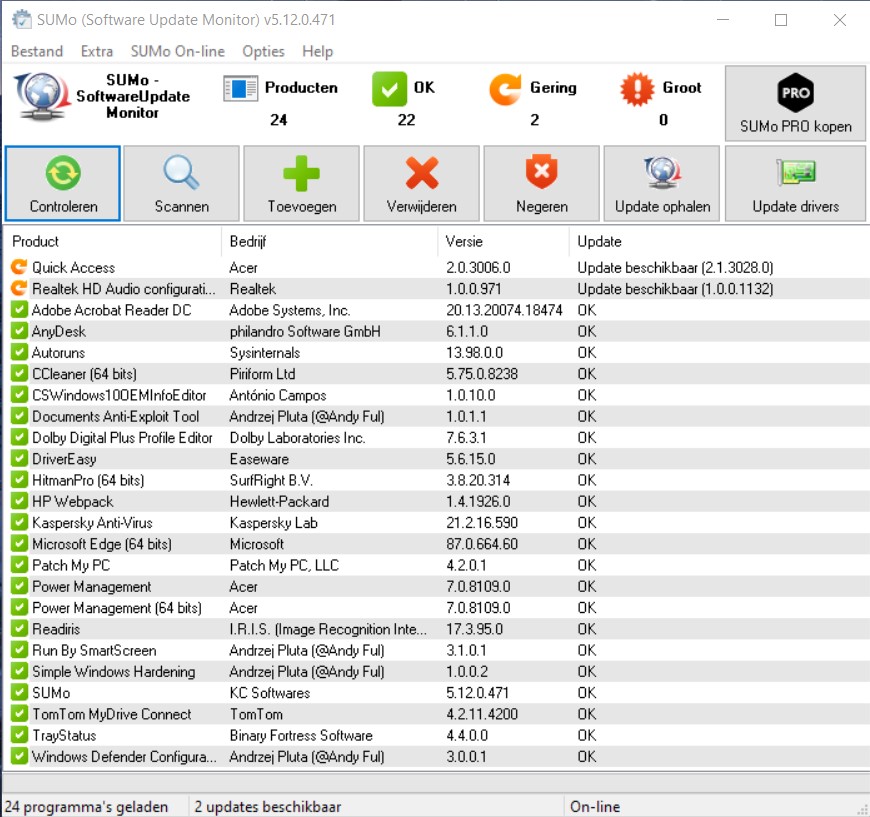Open the Extra menu
870x817 pixels.
(x=97, y=51)
